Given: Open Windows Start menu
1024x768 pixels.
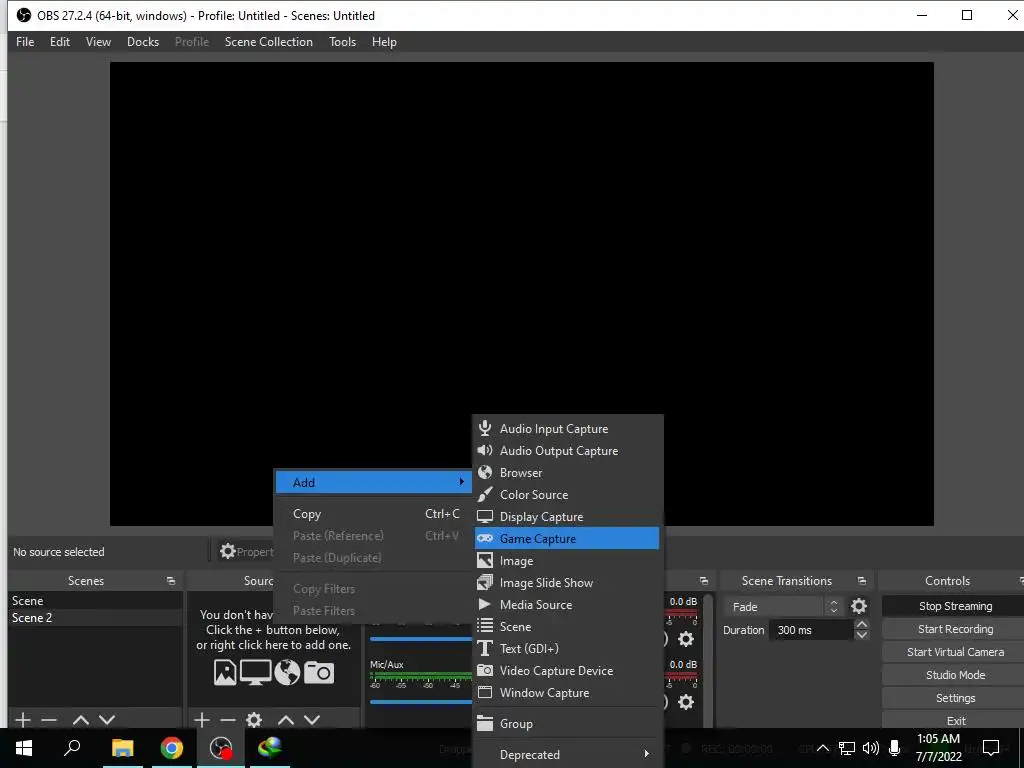Looking at the screenshot, I should [x=24, y=748].
